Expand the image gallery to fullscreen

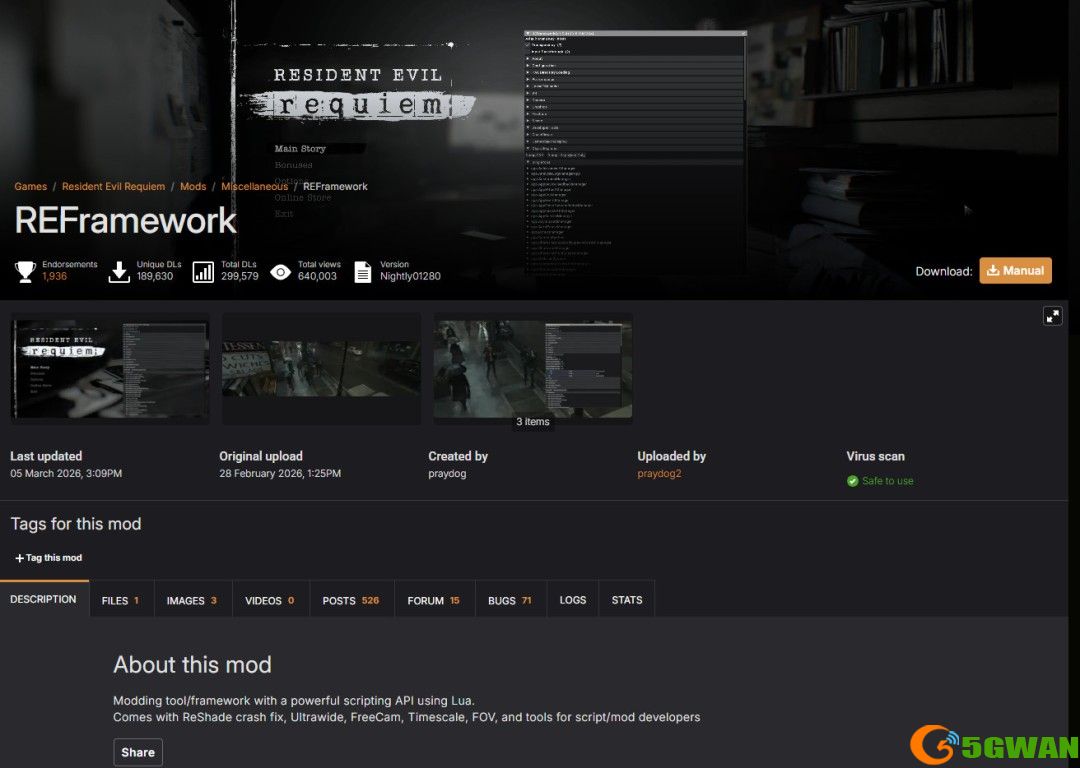[x=1052, y=315]
